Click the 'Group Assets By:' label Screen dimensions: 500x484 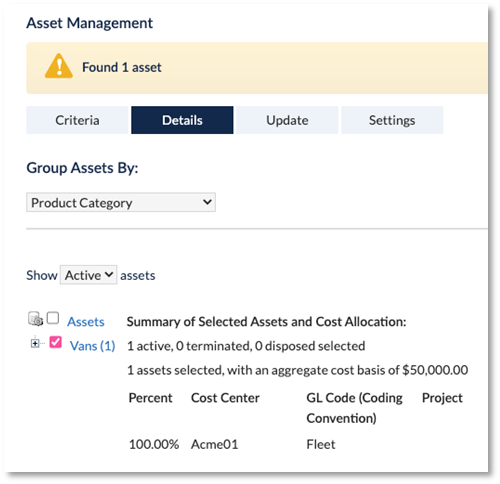82,168
